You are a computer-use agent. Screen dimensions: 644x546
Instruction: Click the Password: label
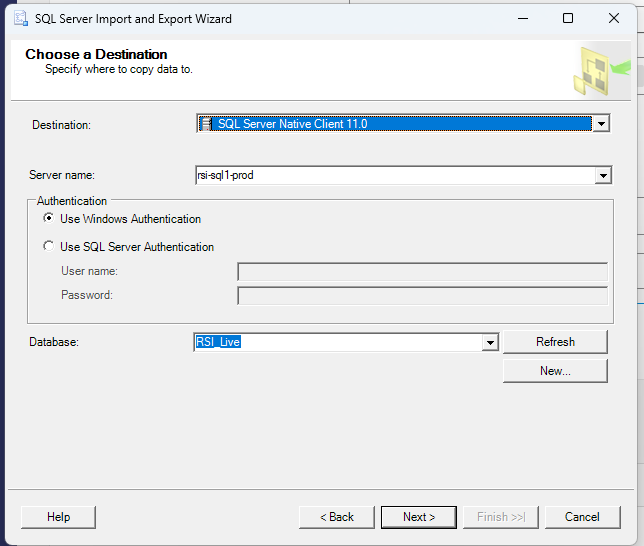coord(87,295)
